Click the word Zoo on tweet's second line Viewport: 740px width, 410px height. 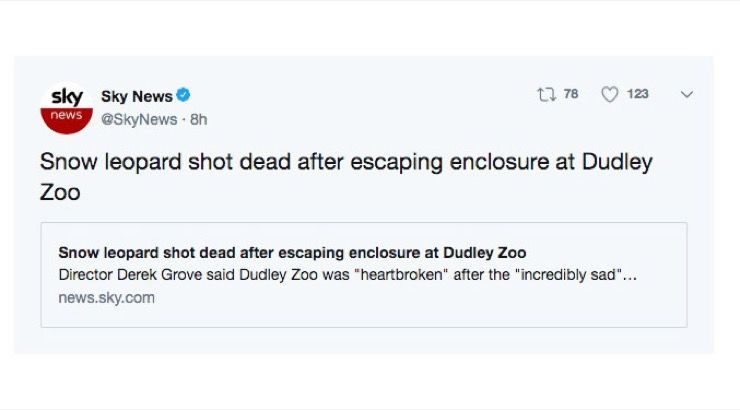[59, 192]
